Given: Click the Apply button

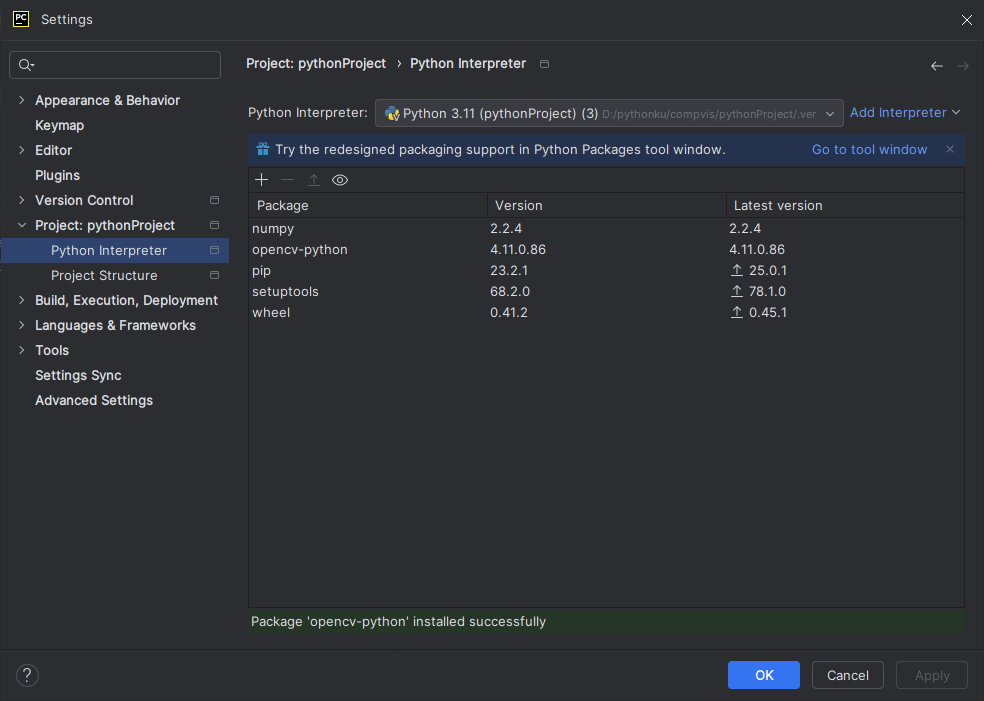Looking at the screenshot, I should click(x=932, y=675).
